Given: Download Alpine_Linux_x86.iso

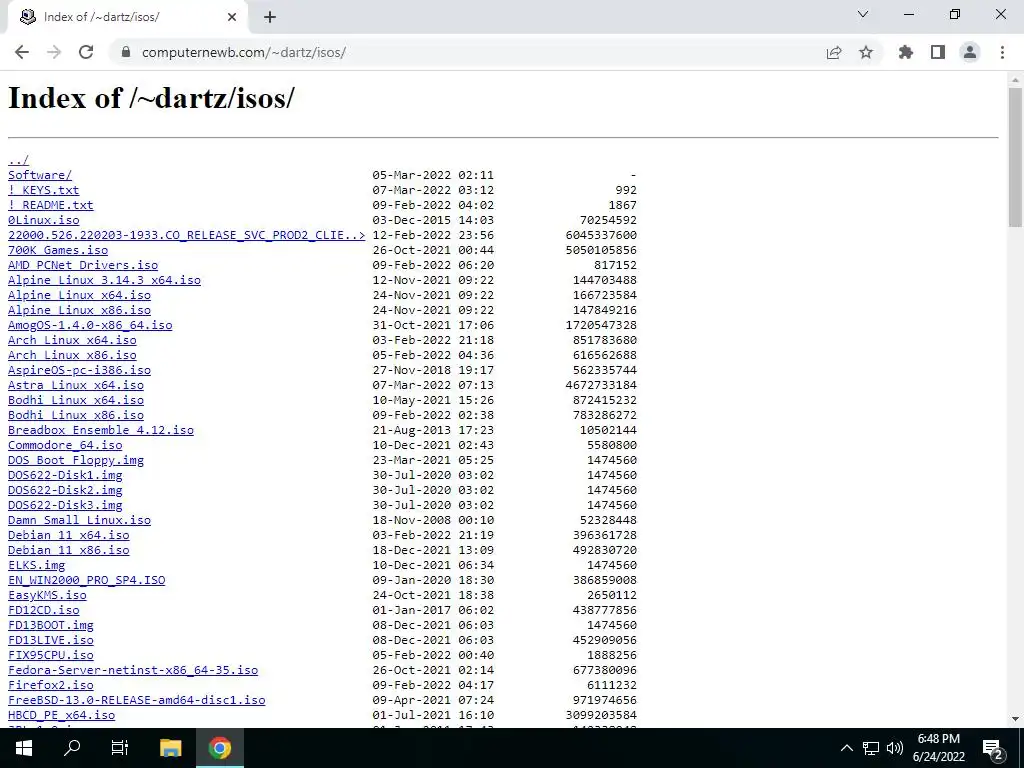Looking at the screenshot, I should [x=79, y=310].
